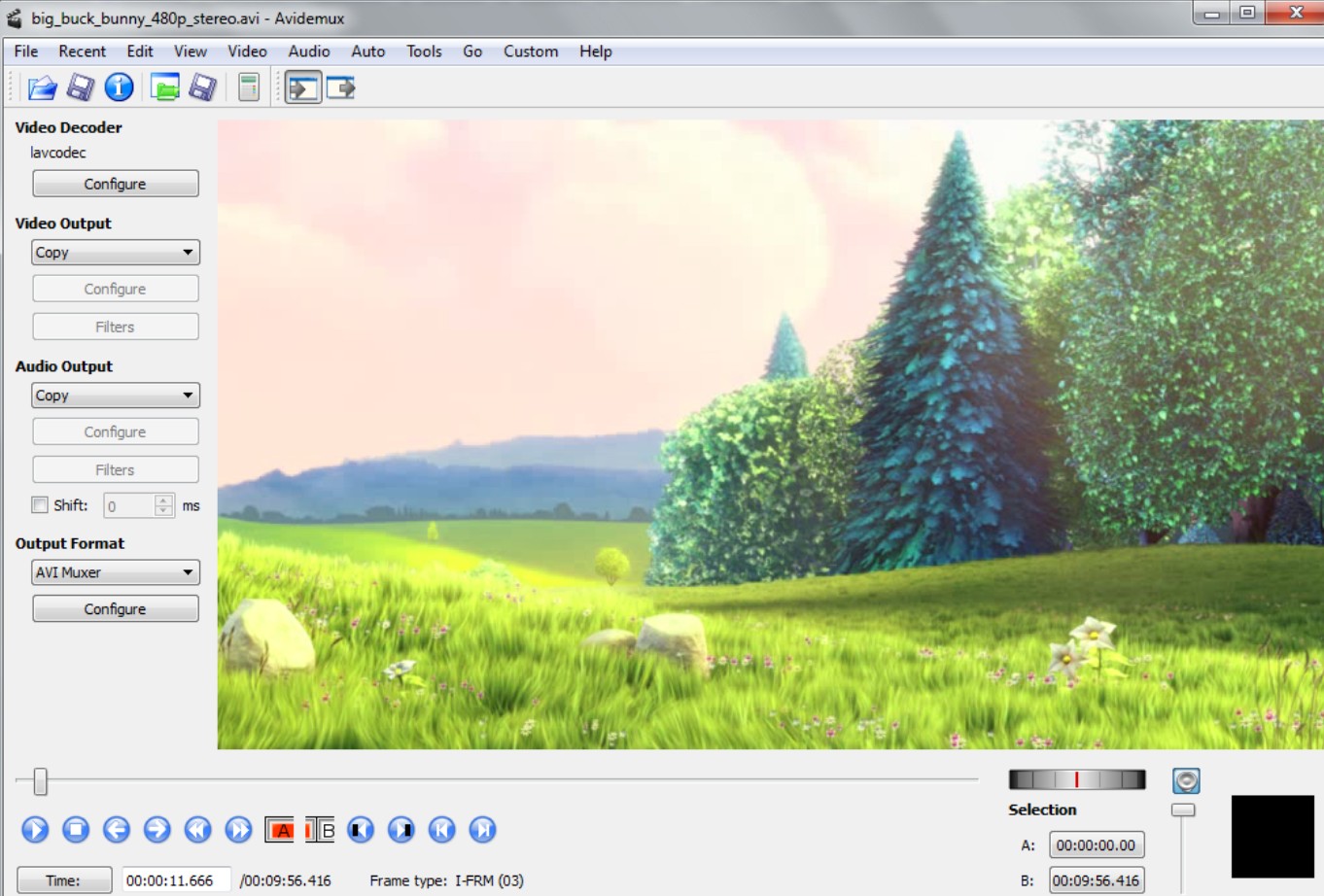Click the audio volume speaker icon
The height and width of the screenshot is (896, 1324).
click(1186, 780)
